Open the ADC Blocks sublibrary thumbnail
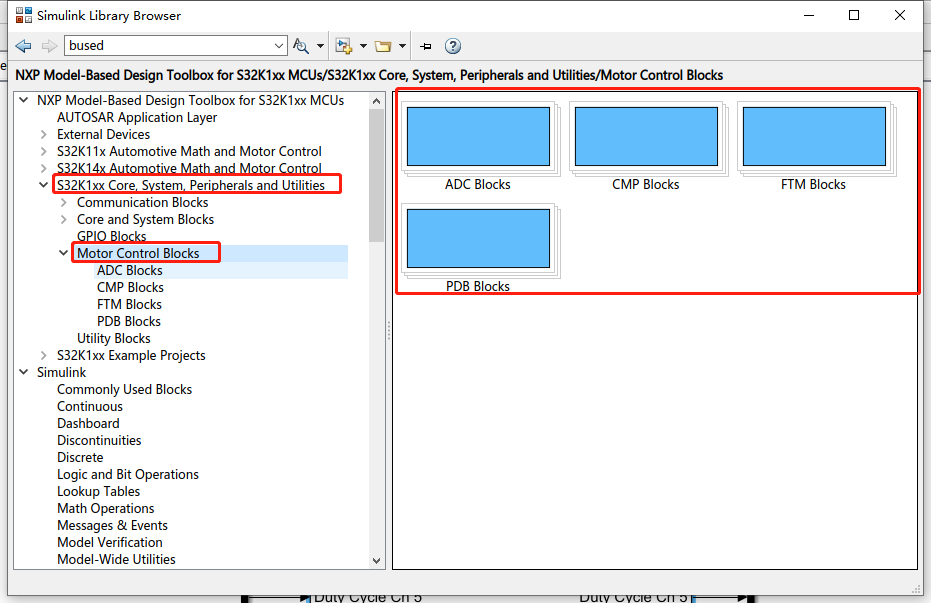Screen dimensions: 931x603 point(479,137)
